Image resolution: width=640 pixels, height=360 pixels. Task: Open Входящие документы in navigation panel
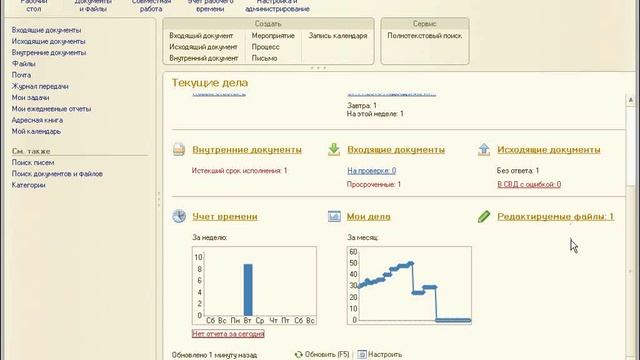pyautogui.click(x=46, y=30)
